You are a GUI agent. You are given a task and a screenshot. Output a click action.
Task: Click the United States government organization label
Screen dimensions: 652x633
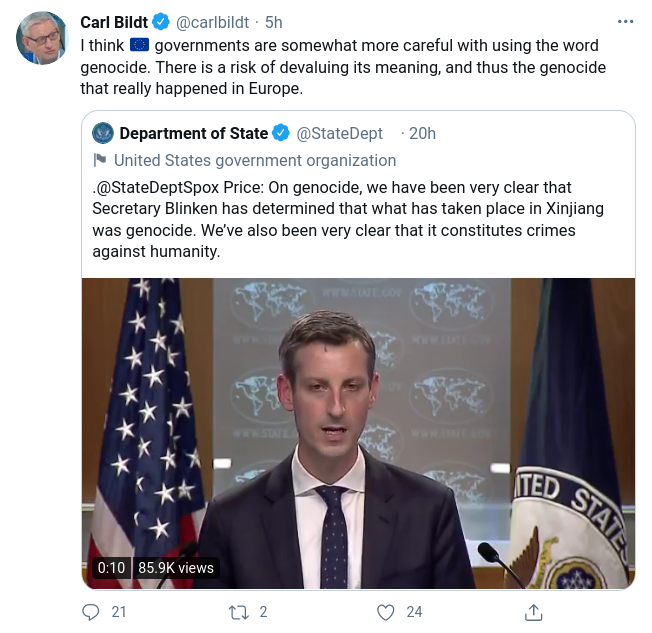[255, 160]
